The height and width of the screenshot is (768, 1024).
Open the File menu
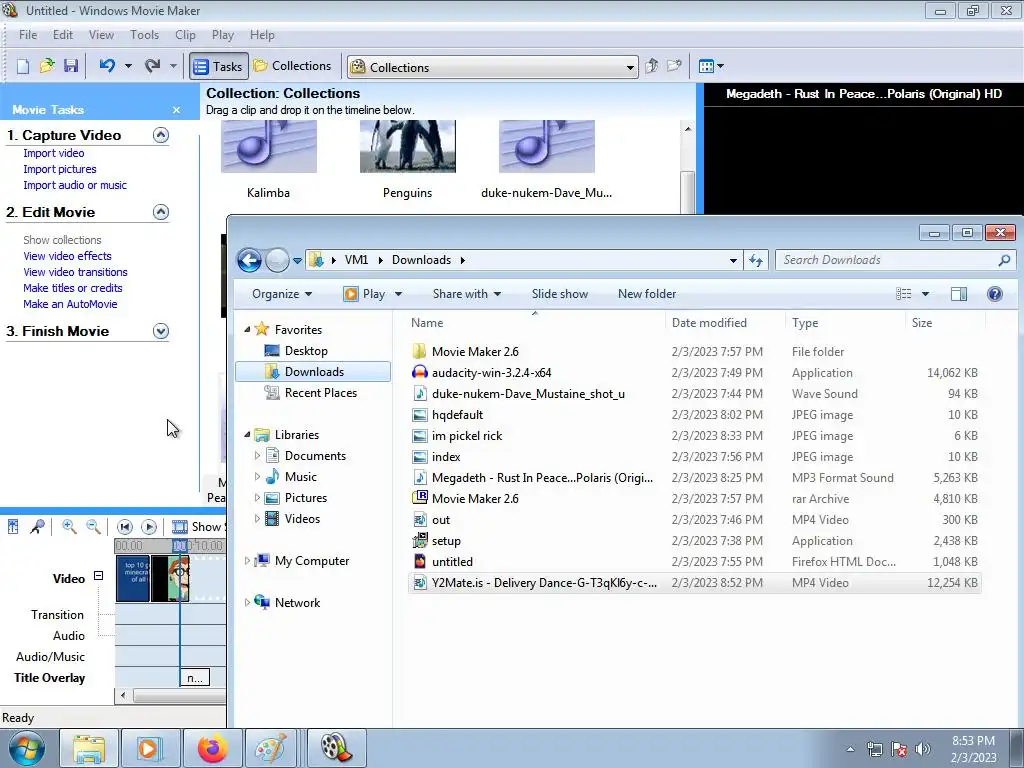pyautogui.click(x=27, y=35)
